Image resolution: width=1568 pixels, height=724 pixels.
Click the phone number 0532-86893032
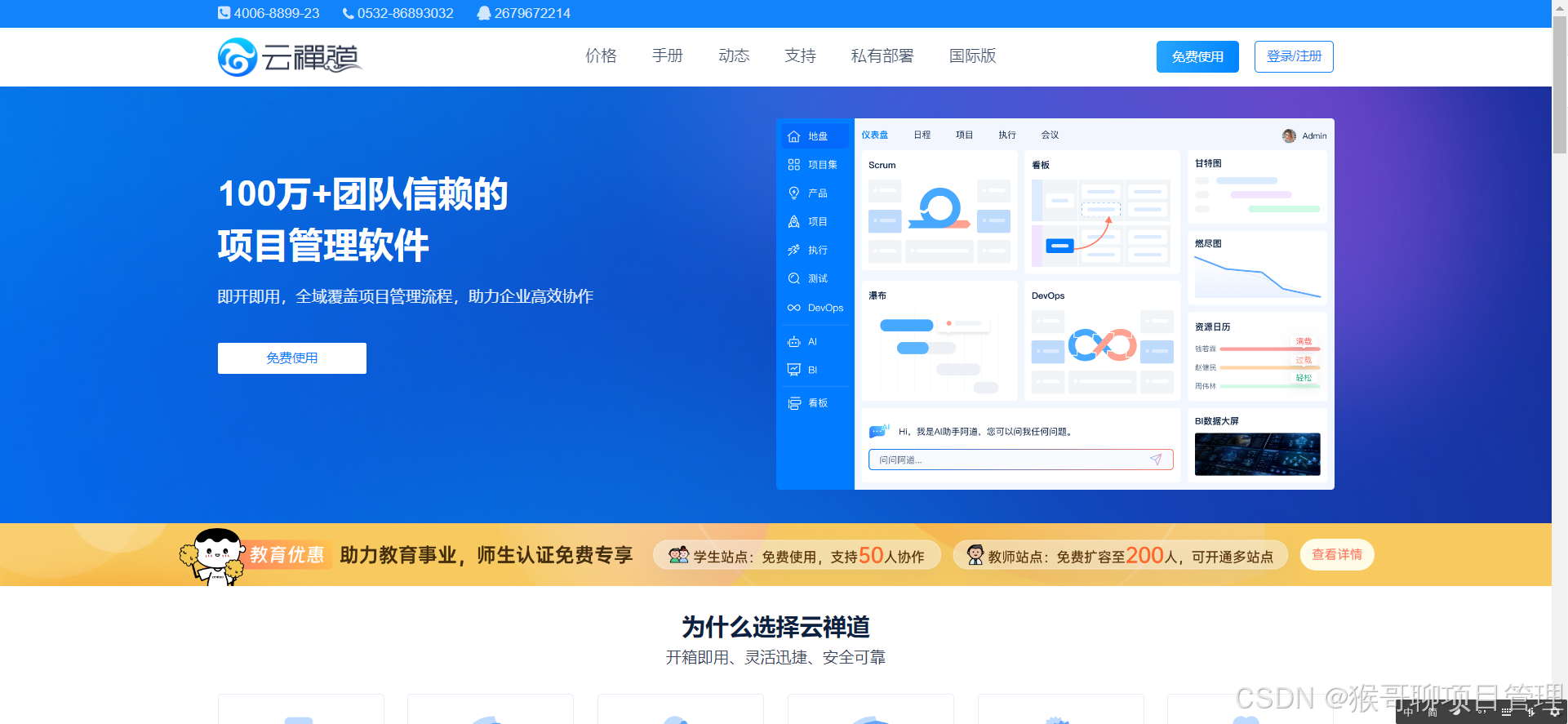(405, 13)
